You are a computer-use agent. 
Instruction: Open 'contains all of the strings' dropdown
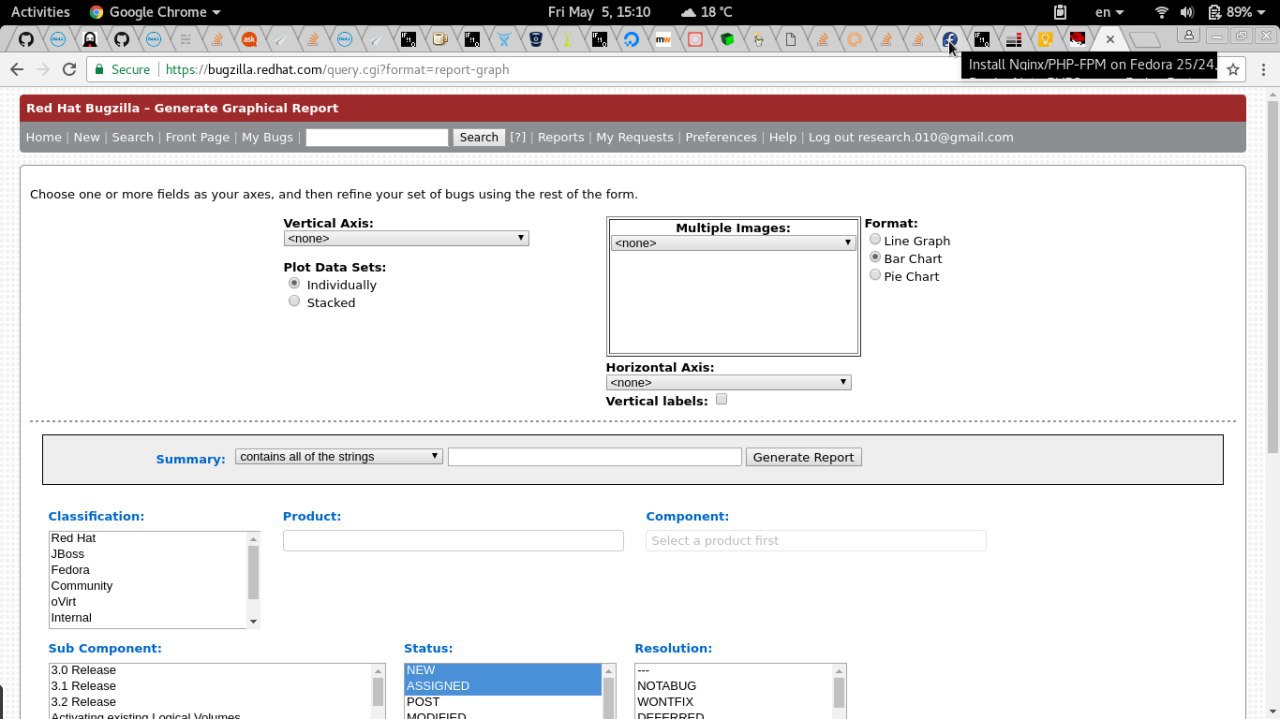339,456
